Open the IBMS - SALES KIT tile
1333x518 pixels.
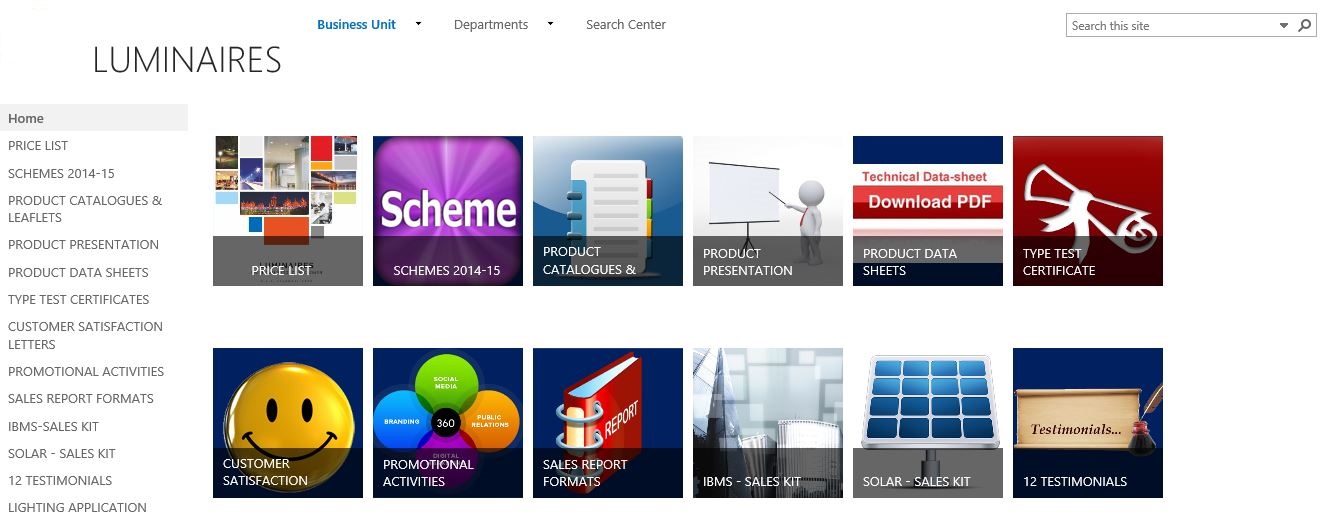click(x=768, y=423)
